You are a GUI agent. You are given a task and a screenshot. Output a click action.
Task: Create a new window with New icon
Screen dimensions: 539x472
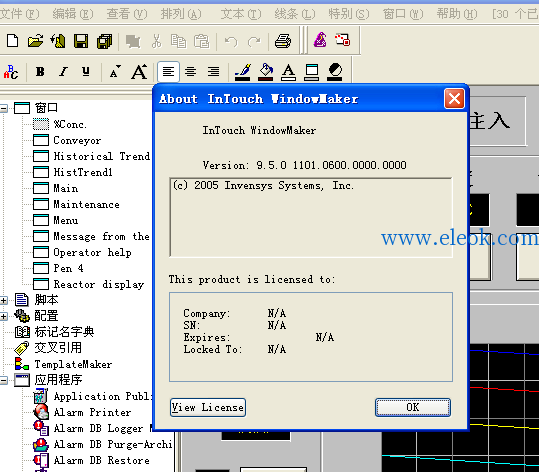tap(13, 41)
